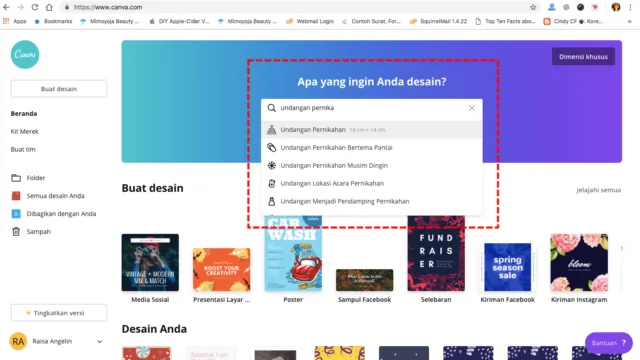
Task: Open the Webmail Login bookmark
Action: pyautogui.click(x=310, y=21)
